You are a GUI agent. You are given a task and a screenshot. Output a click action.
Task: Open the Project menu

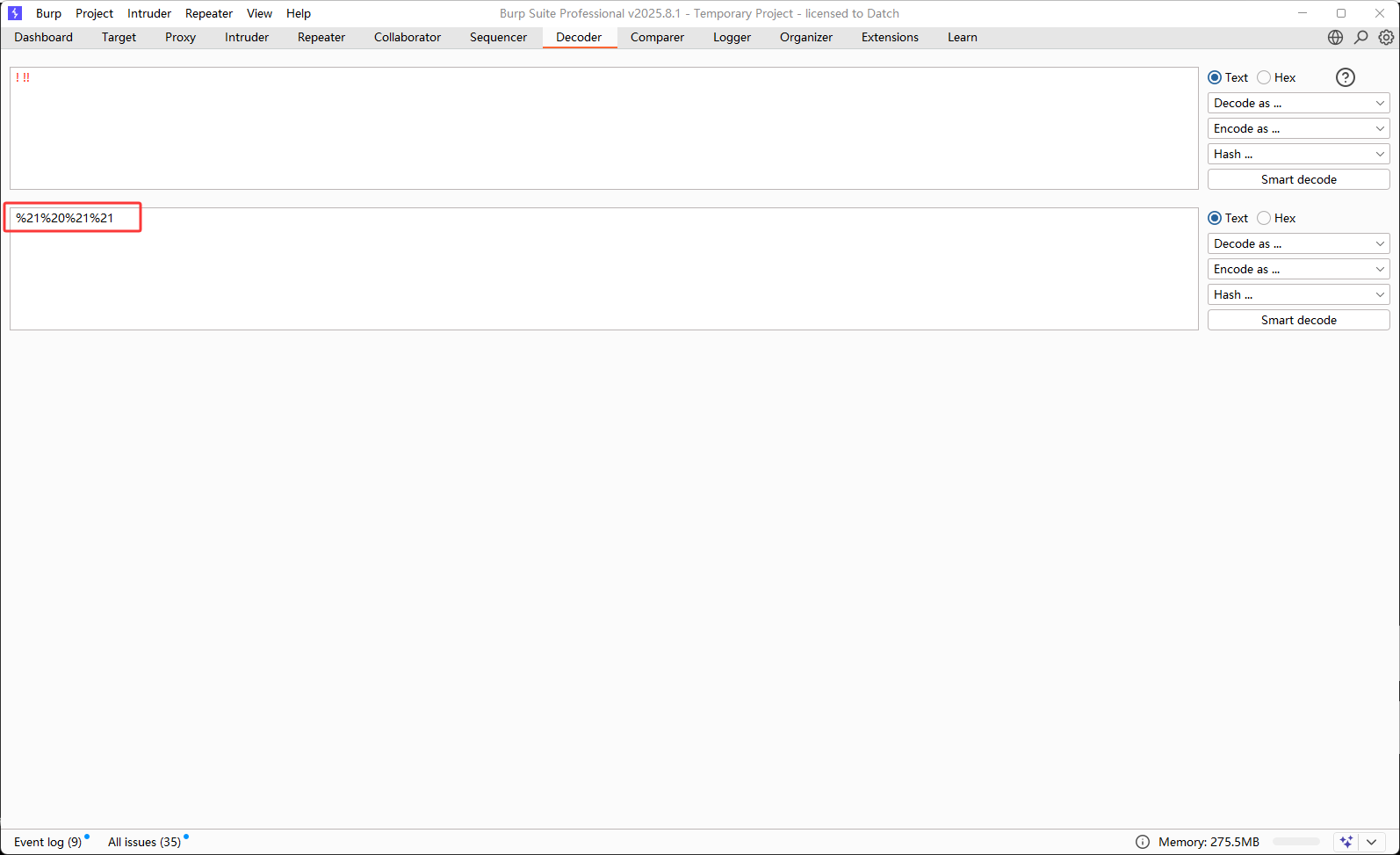(x=94, y=13)
